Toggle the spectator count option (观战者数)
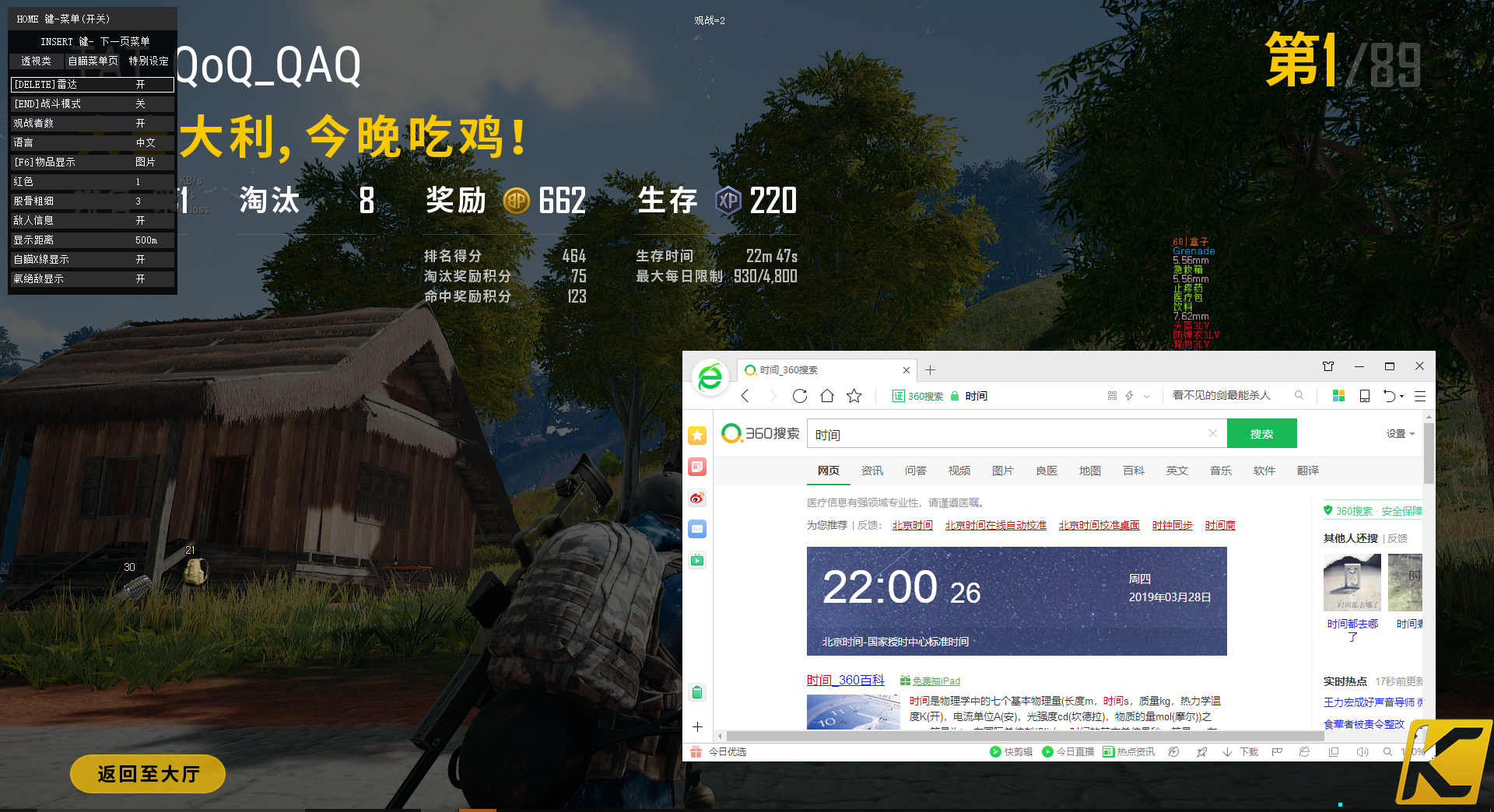The image size is (1494, 812). pyautogui.click(x=93, y=123)
